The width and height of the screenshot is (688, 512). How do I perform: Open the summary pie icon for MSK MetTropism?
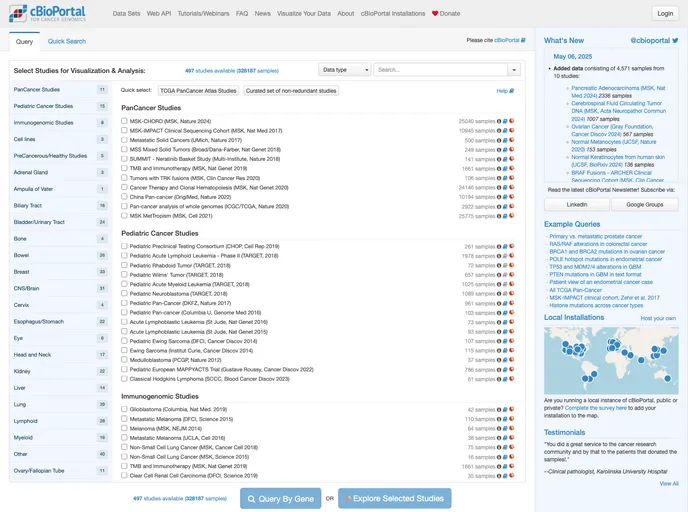pos(512,216)
